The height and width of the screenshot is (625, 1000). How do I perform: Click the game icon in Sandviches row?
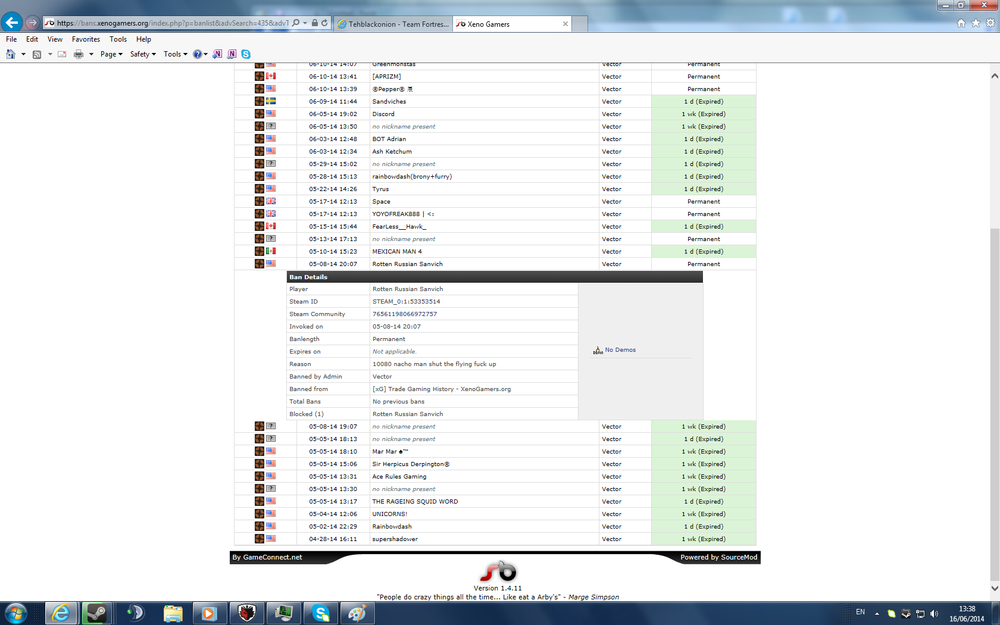[260, 101]
